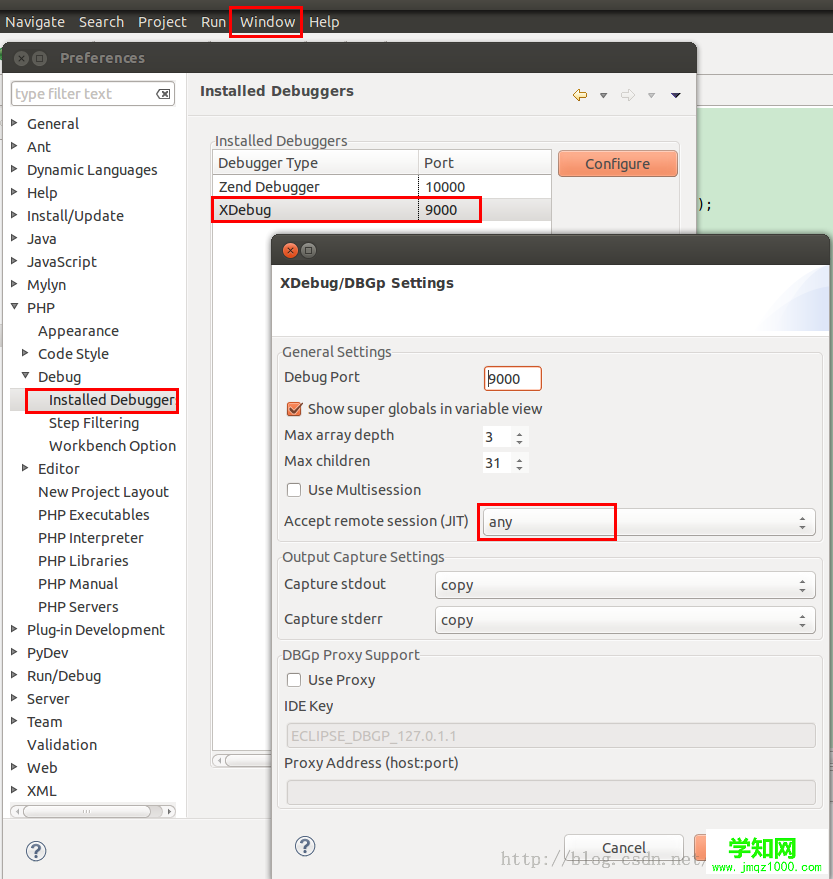The width and height of the screenshot is (833, 879).
Task: Open the Navigate menu
Action: coord(35,22)
